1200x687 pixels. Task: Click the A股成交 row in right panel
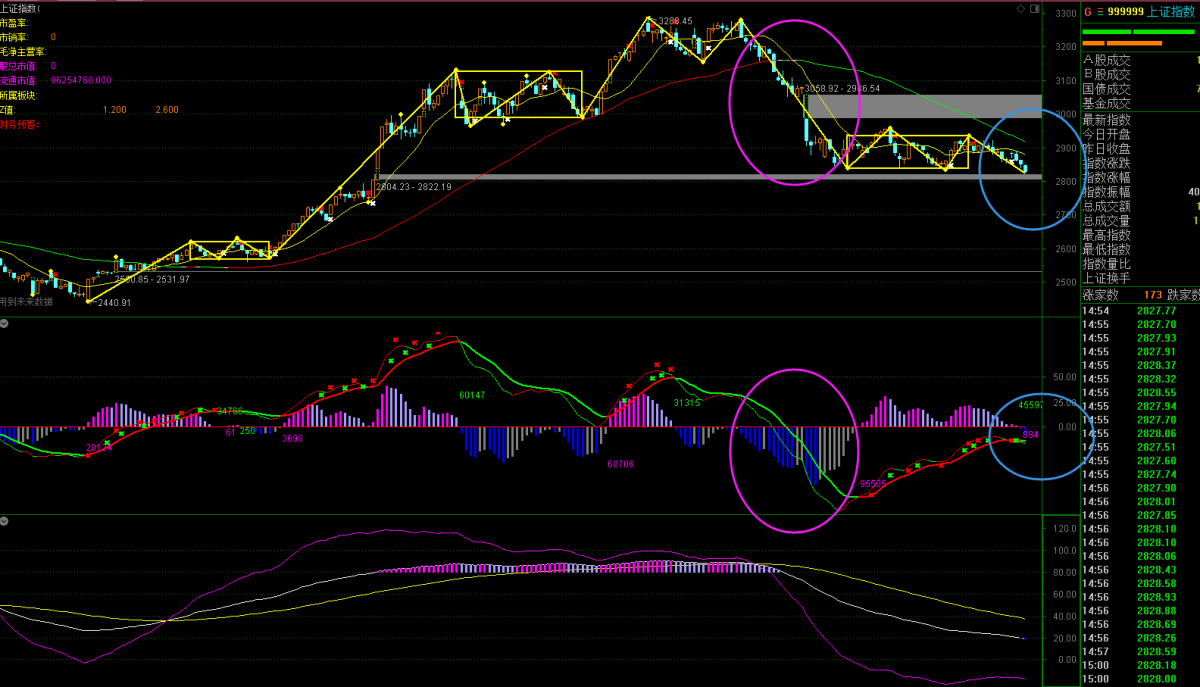(1106, 60)
